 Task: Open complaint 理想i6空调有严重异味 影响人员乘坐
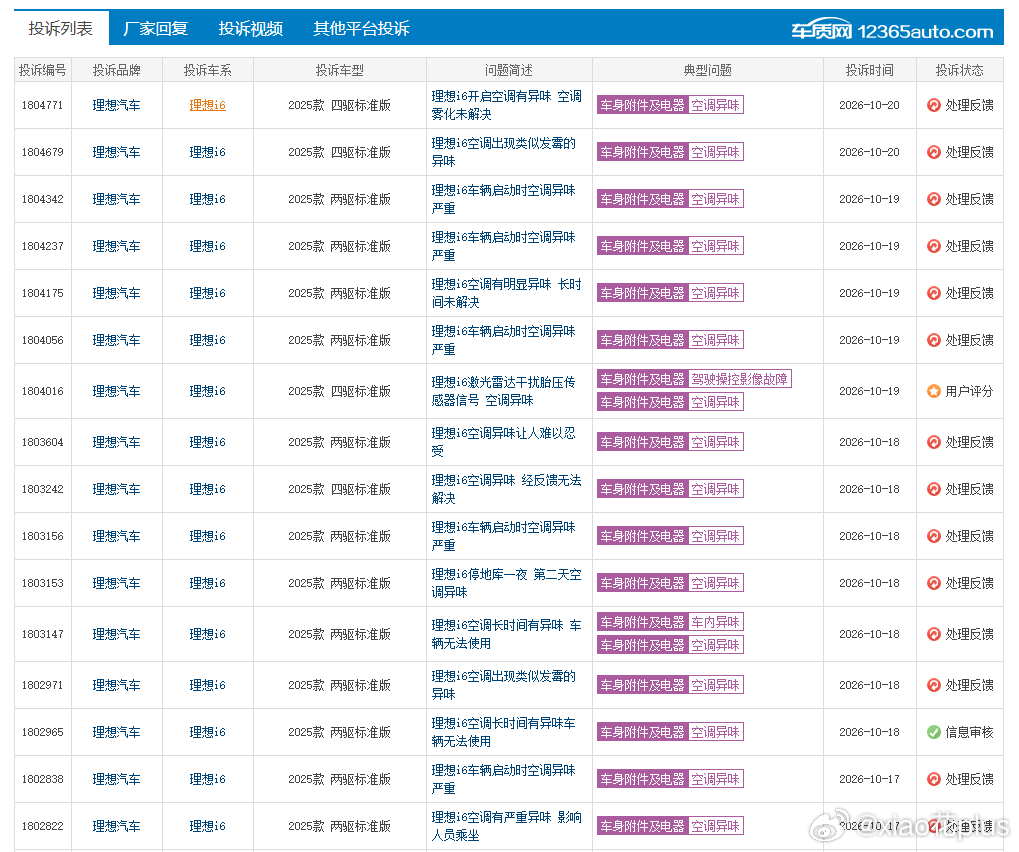coord(506,826)
